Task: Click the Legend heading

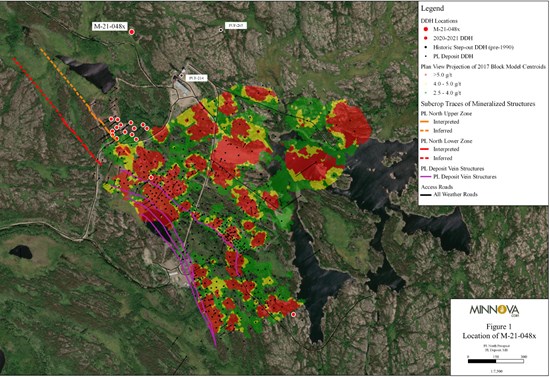Action: [432, 8]
